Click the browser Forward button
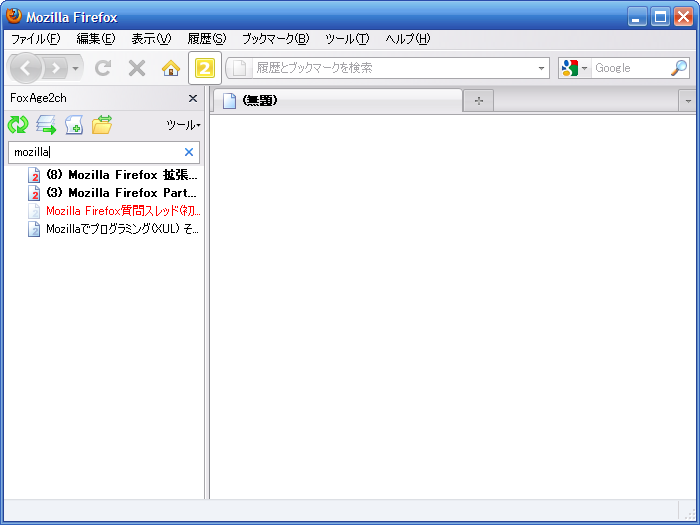 point(55,68)
